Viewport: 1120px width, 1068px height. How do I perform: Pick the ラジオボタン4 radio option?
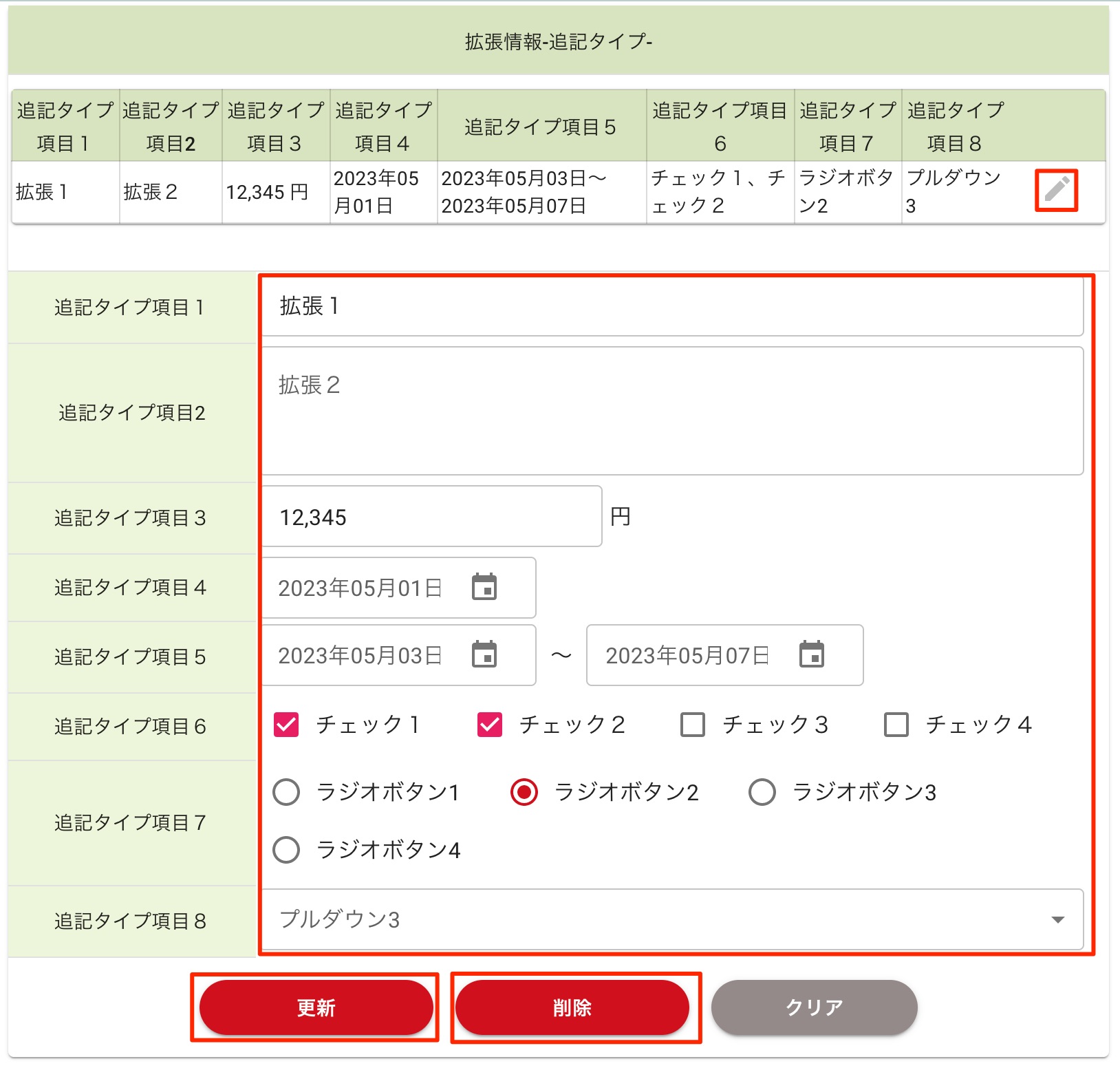[286, 850]
